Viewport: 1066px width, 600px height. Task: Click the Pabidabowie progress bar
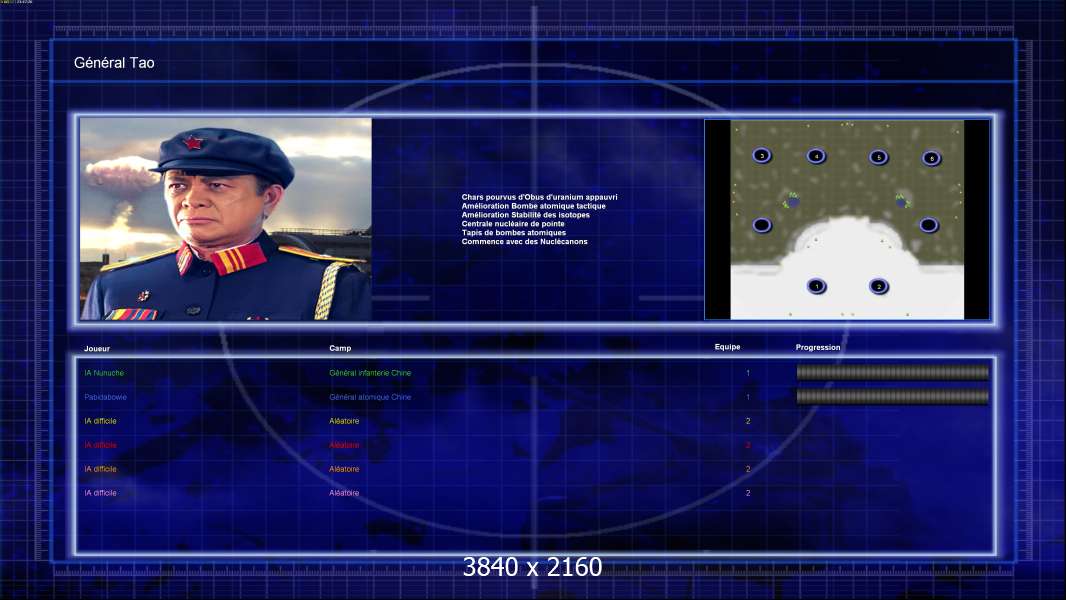click(893, 396)
